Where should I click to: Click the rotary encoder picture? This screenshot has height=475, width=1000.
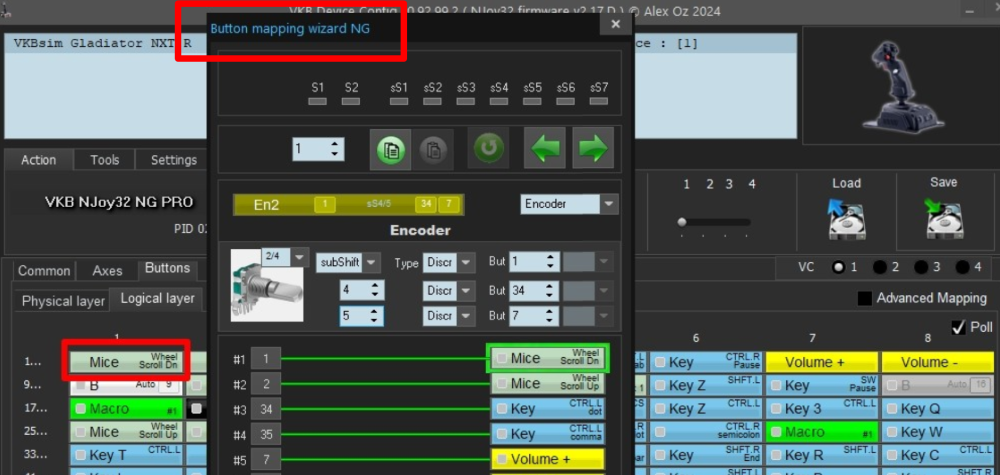(x=265, y=284)
